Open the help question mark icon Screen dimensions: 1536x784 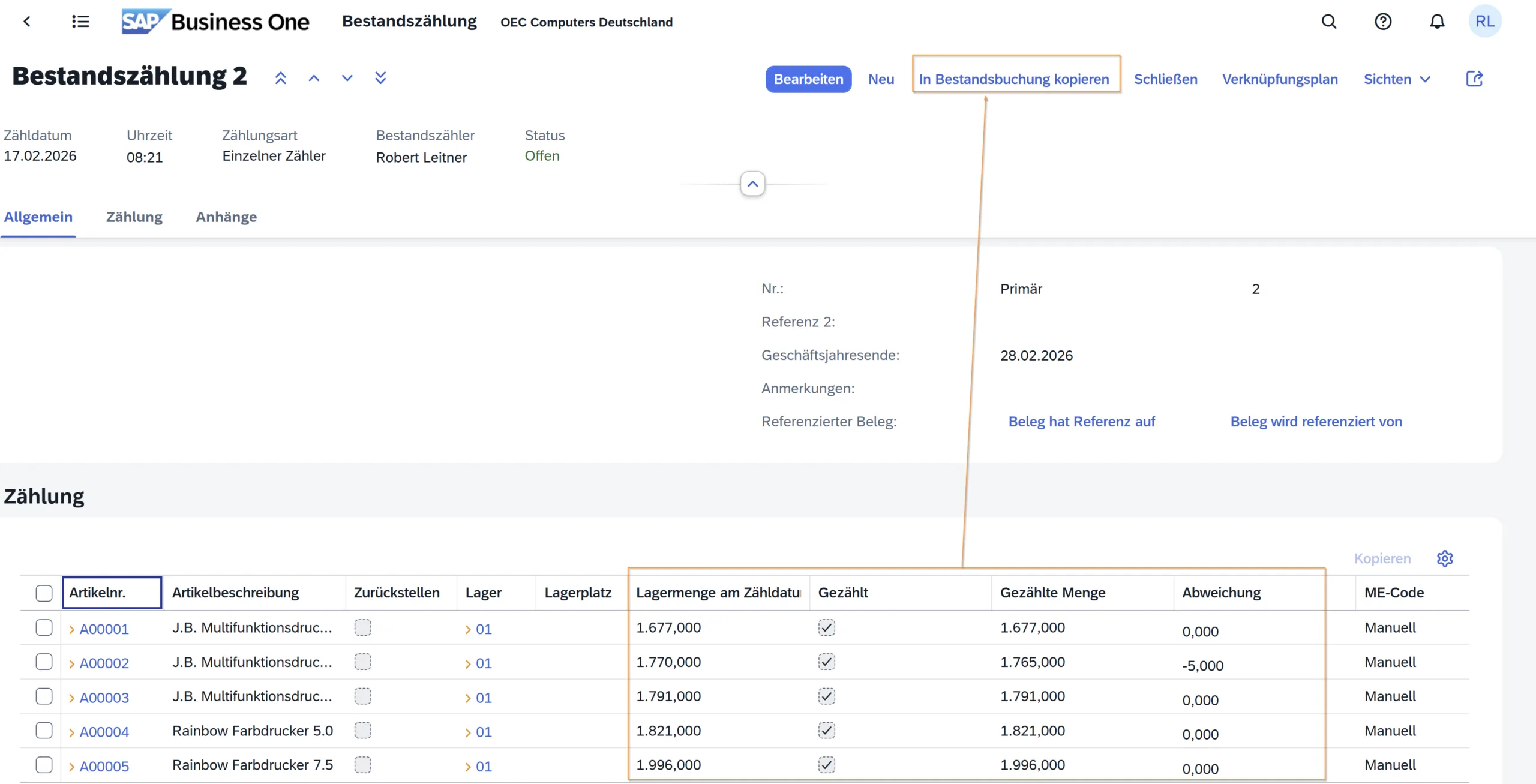(1383, 22)
